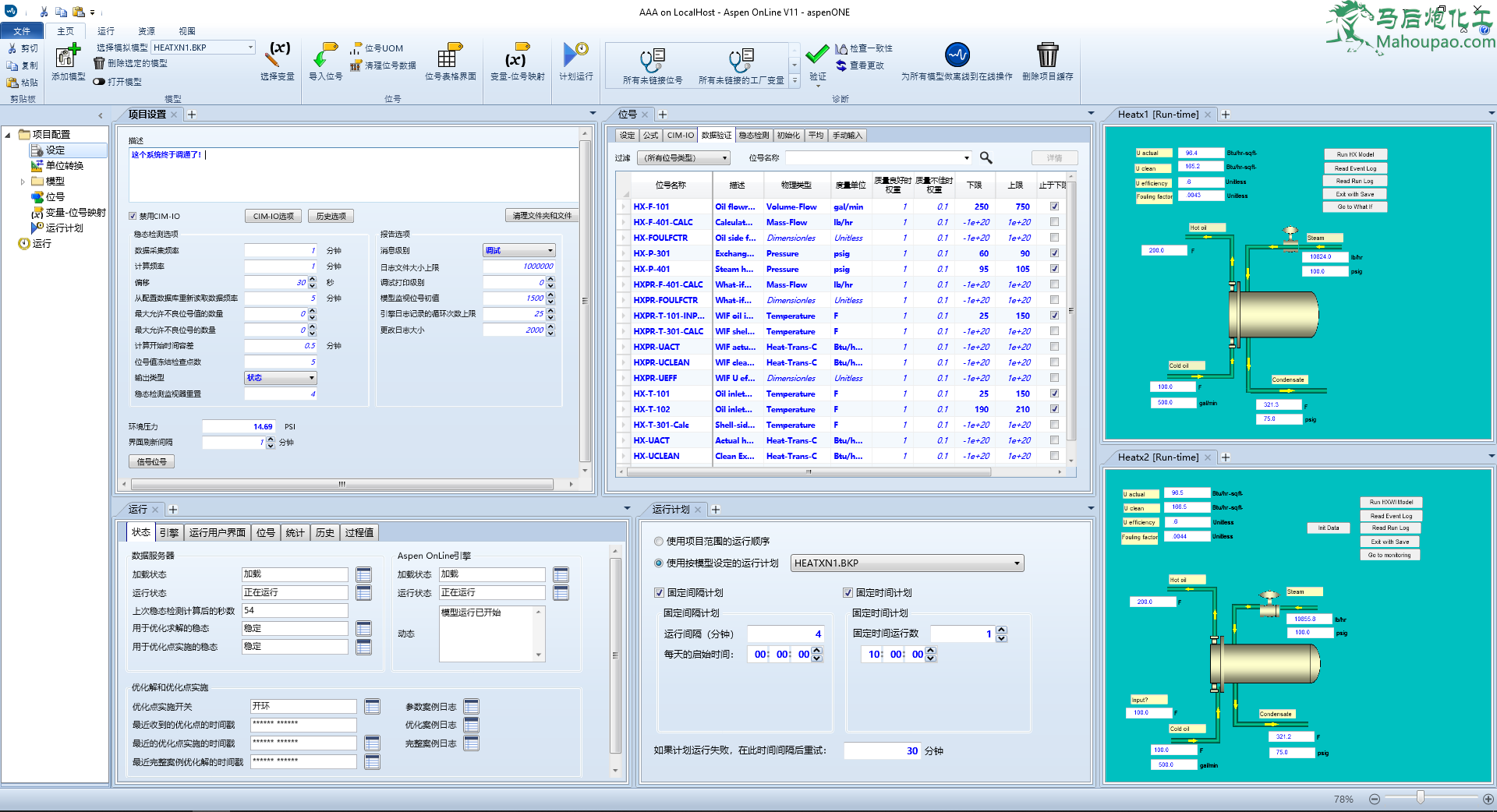Click the 信号位号 button
The image size is (1497, 812).
click(152, 461)
